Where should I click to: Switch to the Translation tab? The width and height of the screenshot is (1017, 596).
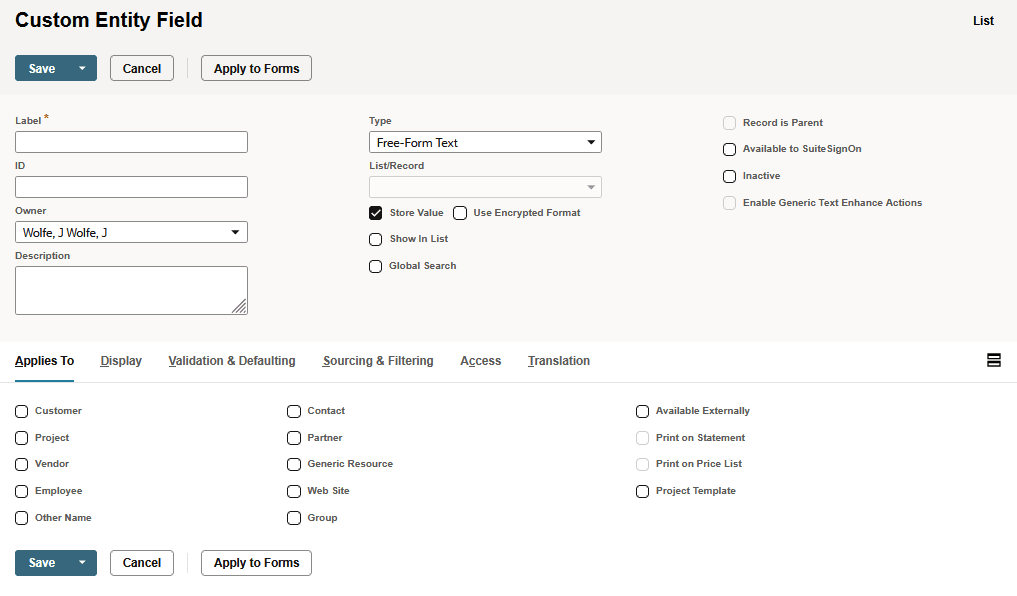click(x=558, y=361)
